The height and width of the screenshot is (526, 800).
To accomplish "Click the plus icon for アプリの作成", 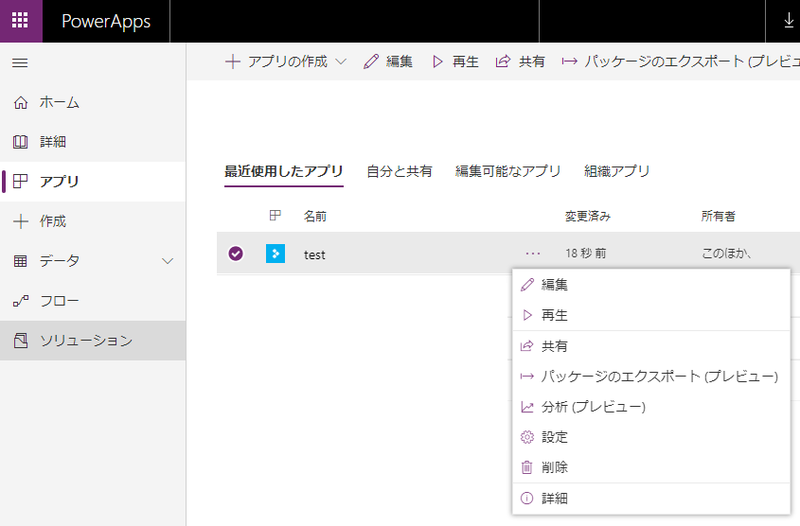I will coord(233,62).
